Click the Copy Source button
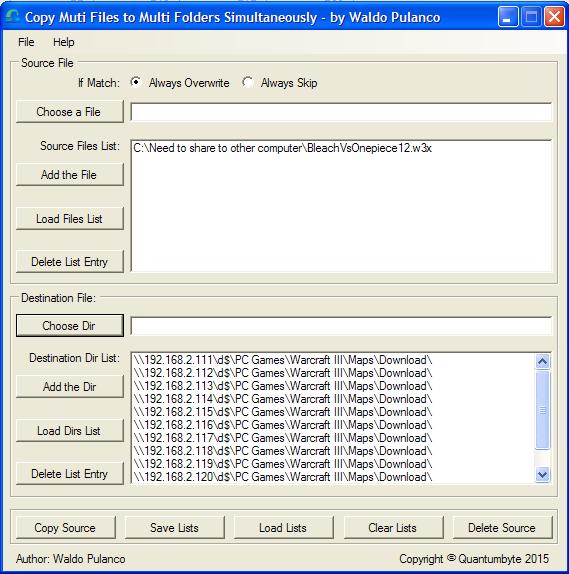 click(x=65, y=528)
